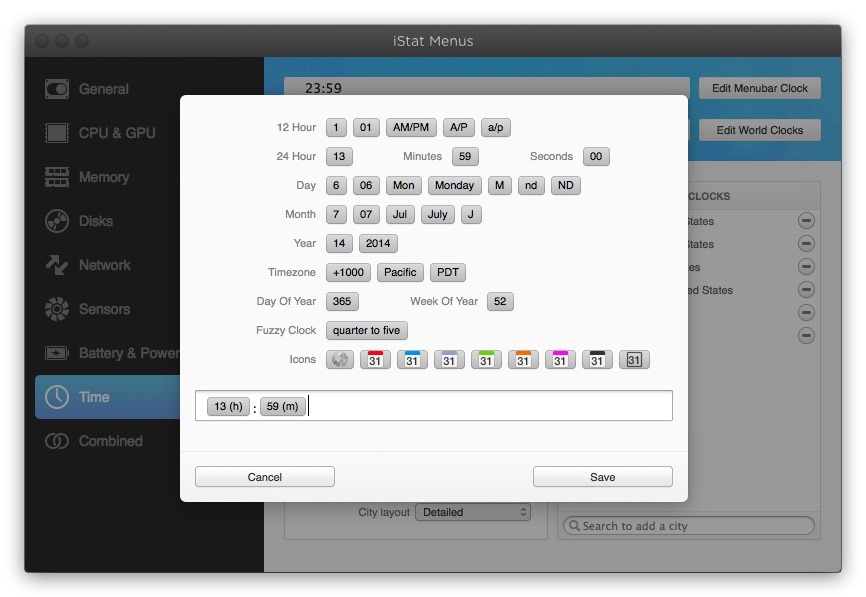Viewport: 866px width, 597px height.
Task: Click Edit World Clocks
Action: (x=759, y=130)
